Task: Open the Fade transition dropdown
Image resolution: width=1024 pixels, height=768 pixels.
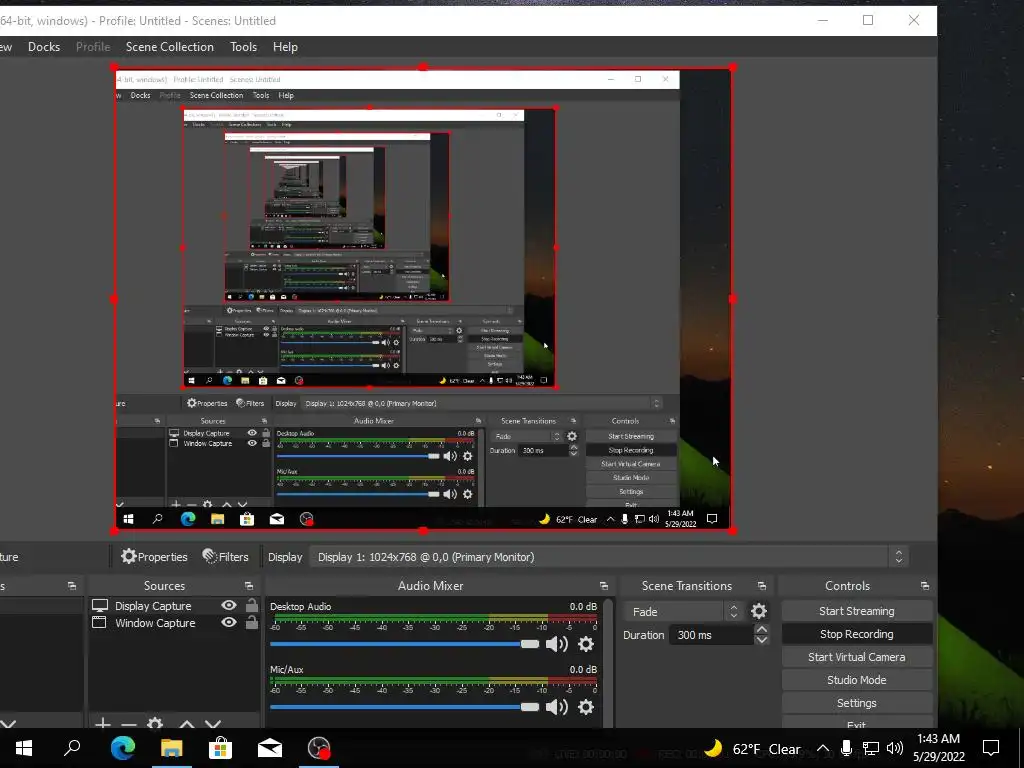Action: pyautogui.click(x=683, y=612)
